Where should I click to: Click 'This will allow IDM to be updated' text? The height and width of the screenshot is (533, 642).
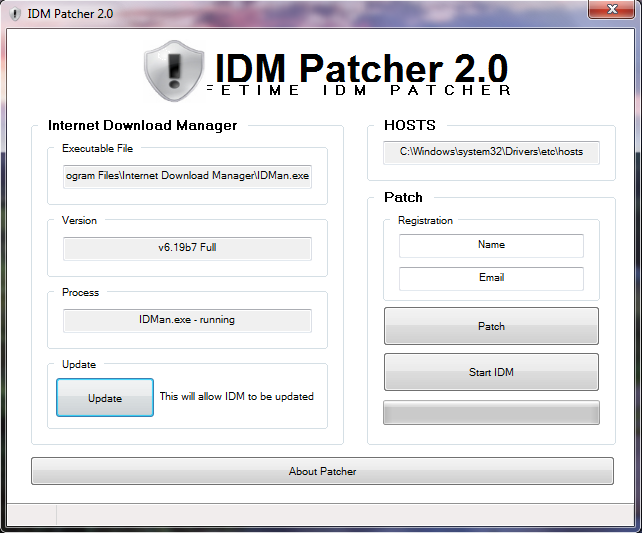click(x=237, y=396)
